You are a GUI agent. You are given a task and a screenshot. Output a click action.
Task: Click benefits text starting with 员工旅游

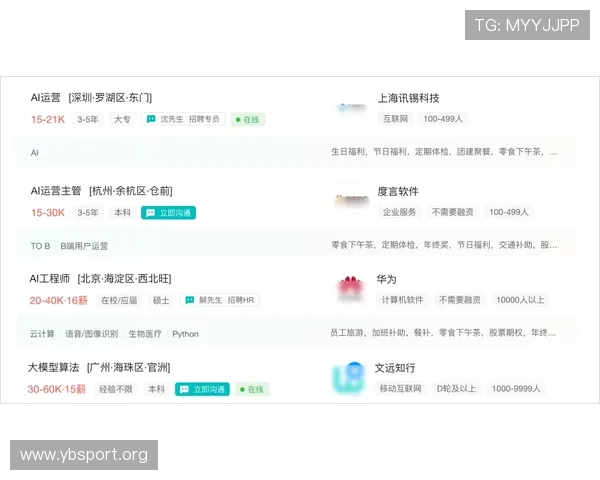pos(443,333)
